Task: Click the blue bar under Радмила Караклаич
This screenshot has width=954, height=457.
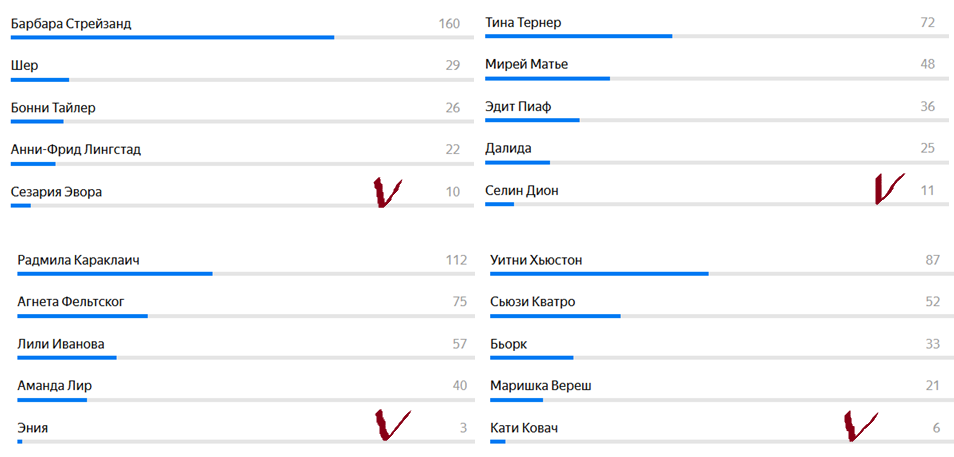Action: (115, 274)
